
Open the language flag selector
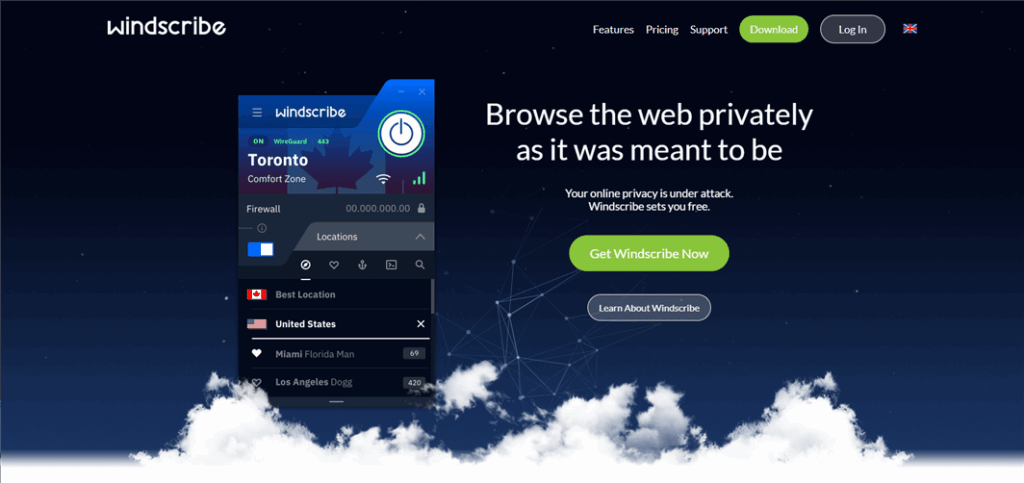click(x=910, y=29)
